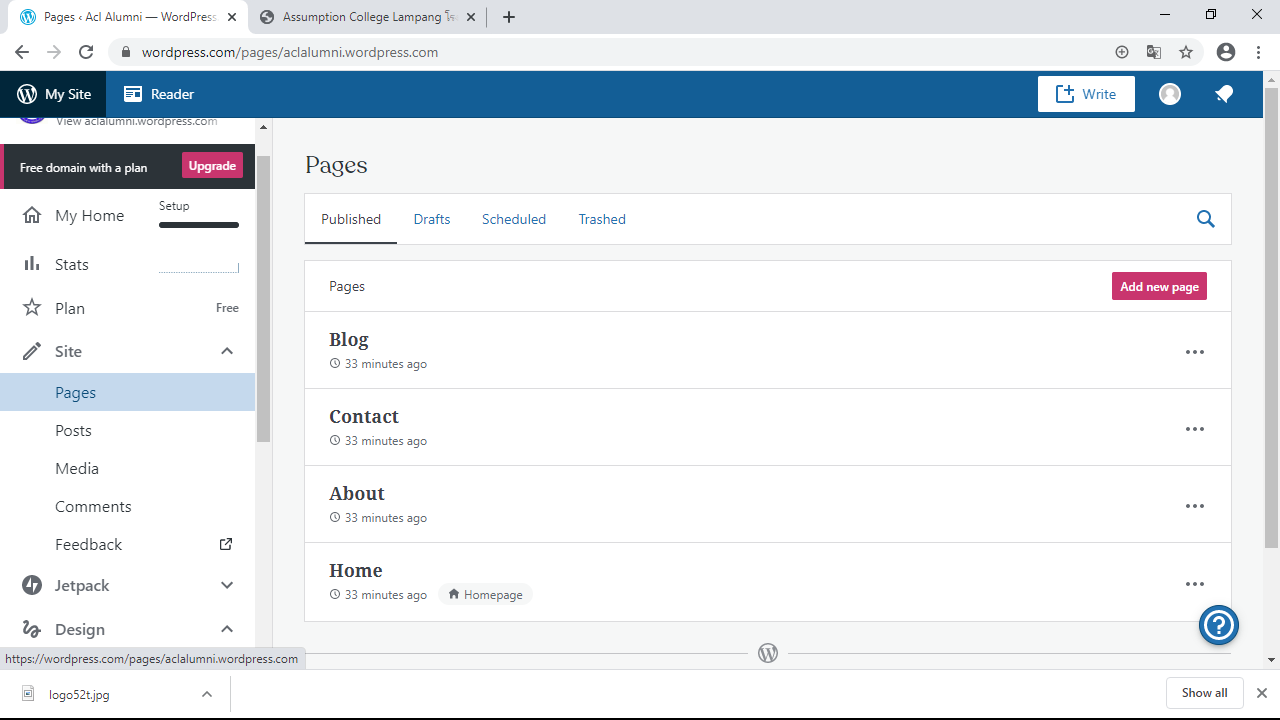Open options menu for Blog page
The height and width of the screenshot is (720, 1280).
(1195, 352)
